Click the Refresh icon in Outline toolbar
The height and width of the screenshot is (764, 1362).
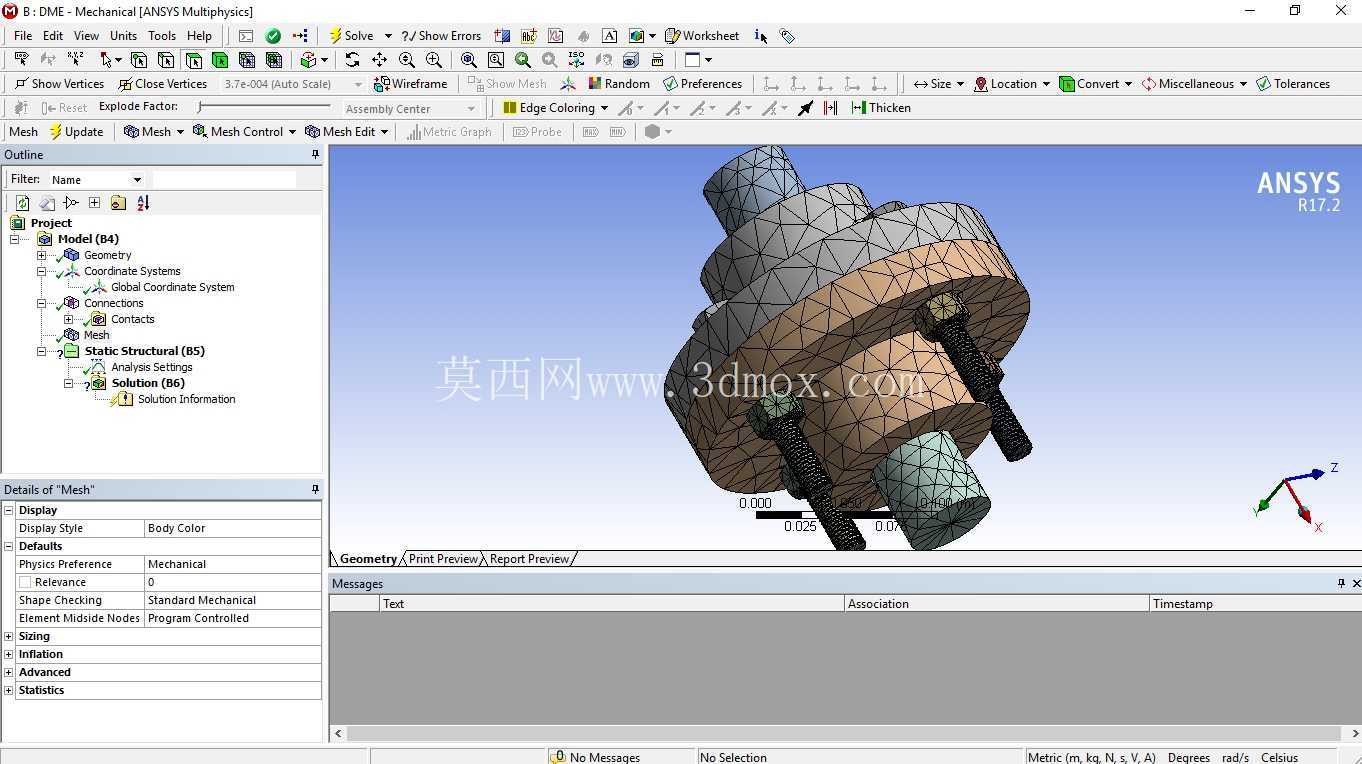point(22,203)
